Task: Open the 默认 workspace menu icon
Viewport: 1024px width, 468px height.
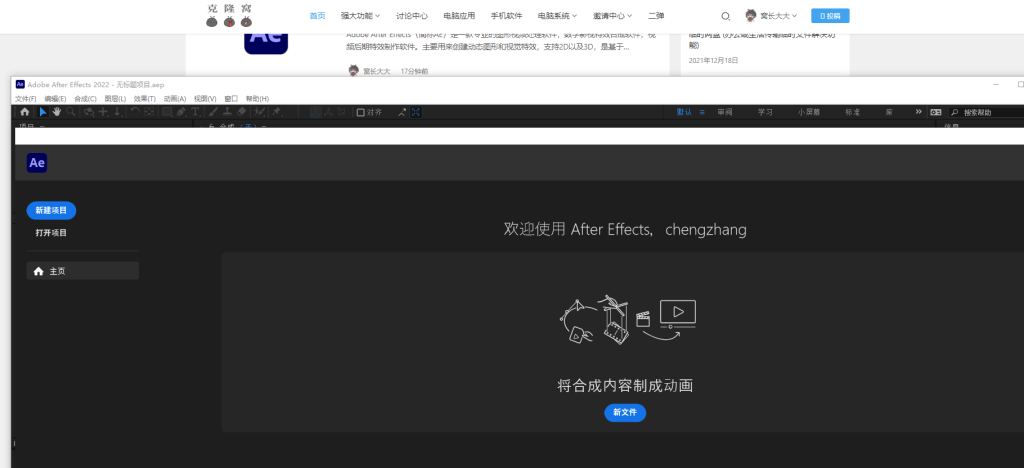Action: pyautogui.click(x=702, y=112)
